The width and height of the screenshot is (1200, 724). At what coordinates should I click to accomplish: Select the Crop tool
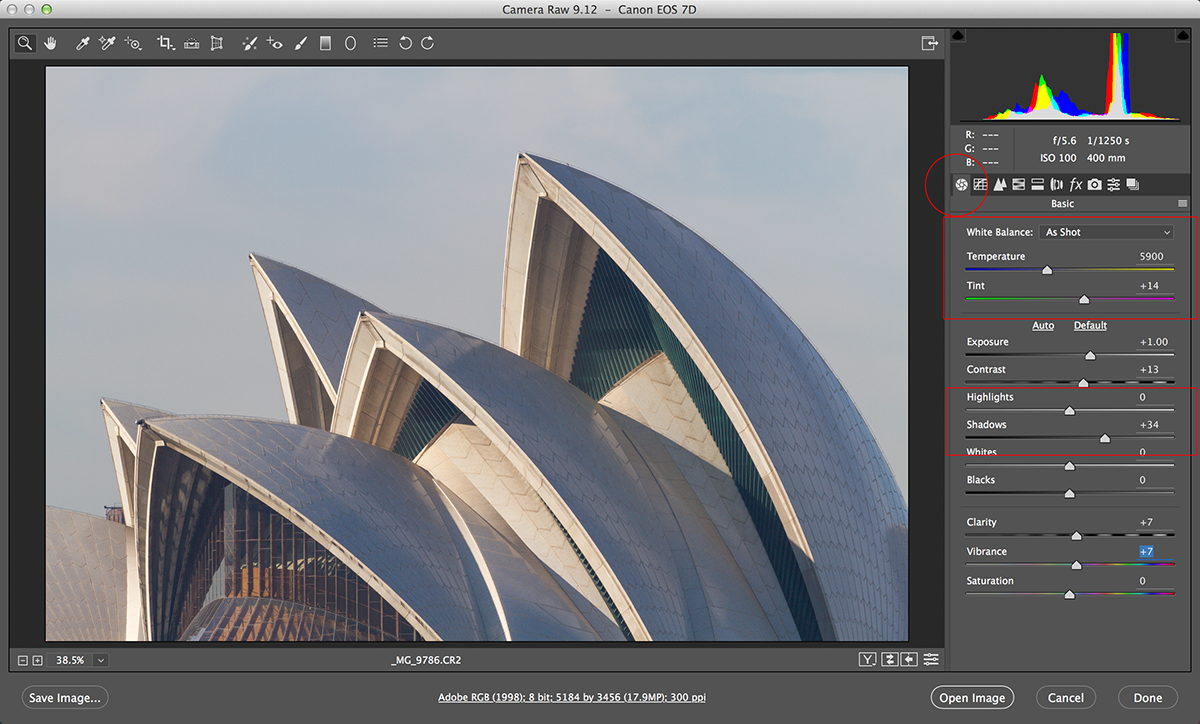coord(166,43)
